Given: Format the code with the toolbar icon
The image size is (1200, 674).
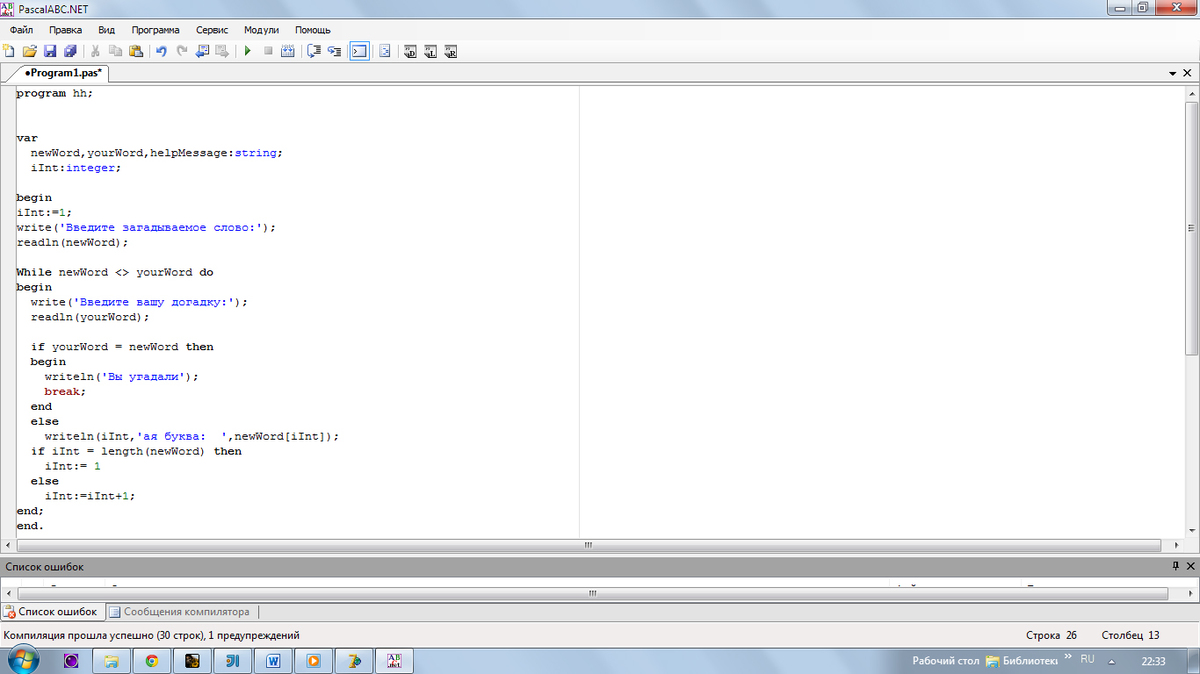Looking at the screenshot, I should 385,51.
